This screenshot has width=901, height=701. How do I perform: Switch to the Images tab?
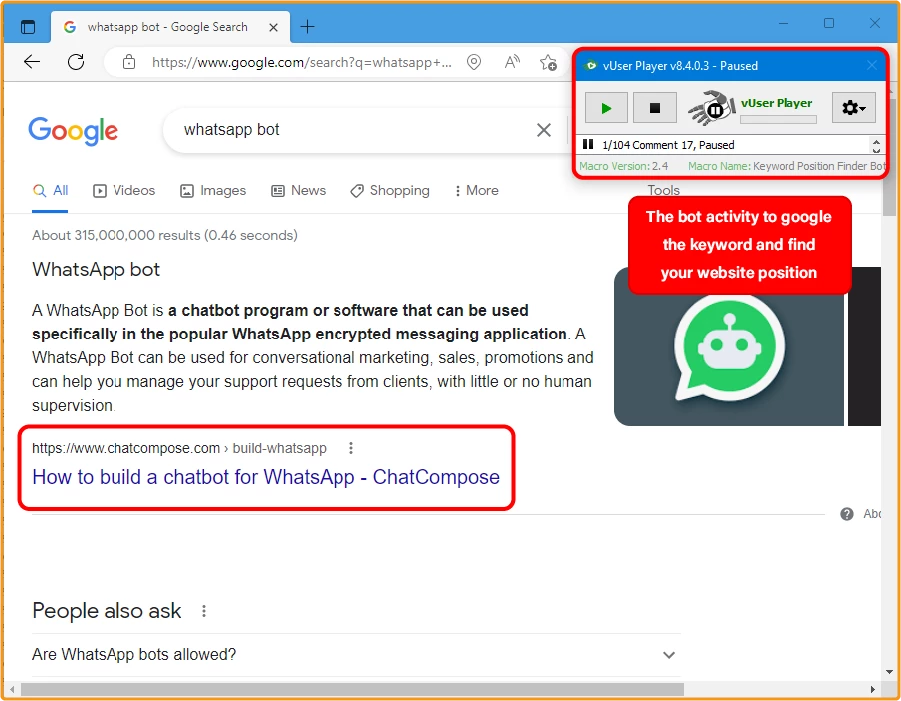(213, 191)
